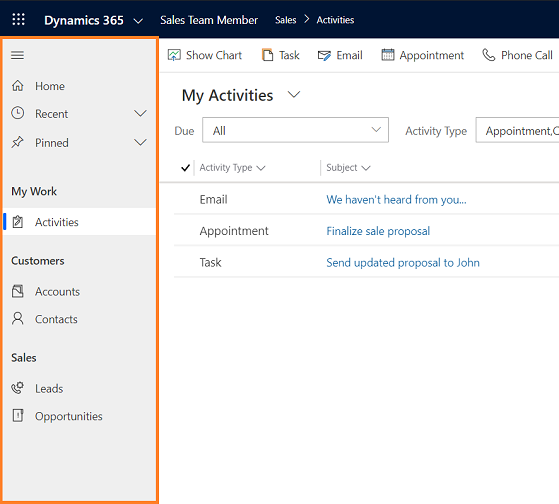Open Leads from the Sales section

pos(49,389)
